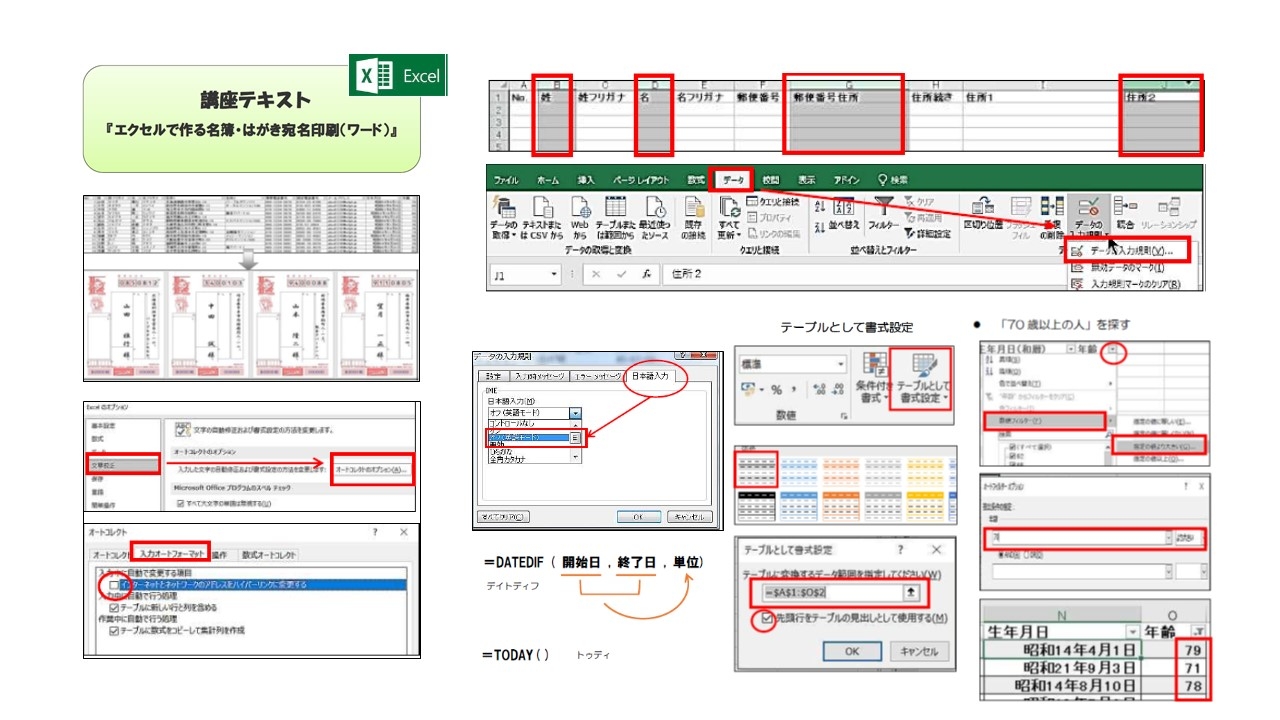Click OK in データの入力規則 dialog

pos(637,517)
